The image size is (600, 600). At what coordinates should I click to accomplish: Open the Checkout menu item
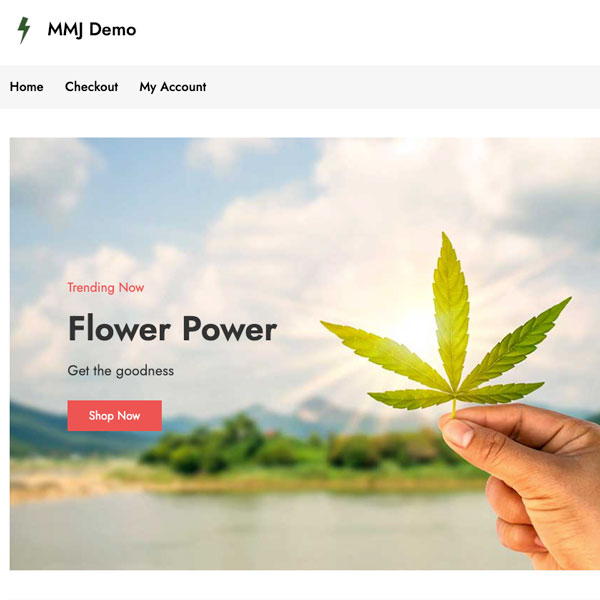pyautogui.click(x=91, y=87)
